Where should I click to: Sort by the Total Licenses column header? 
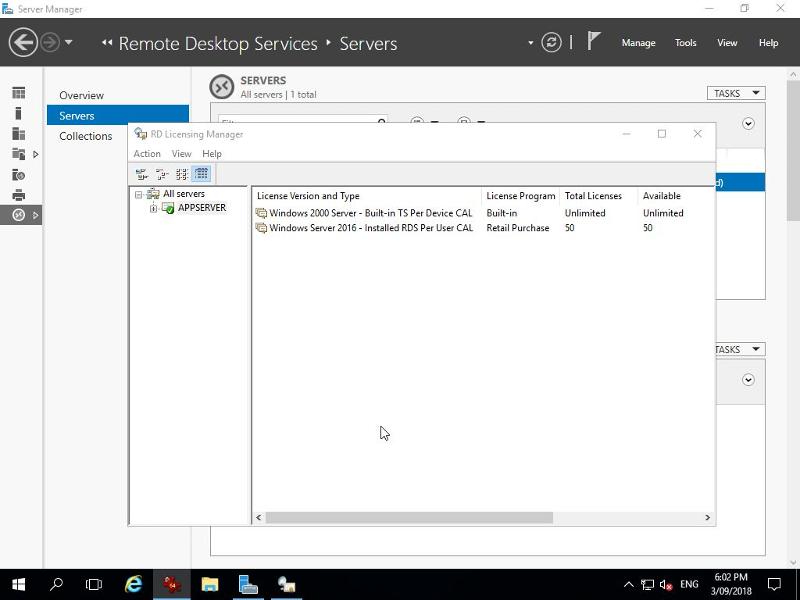pos(598,196)
